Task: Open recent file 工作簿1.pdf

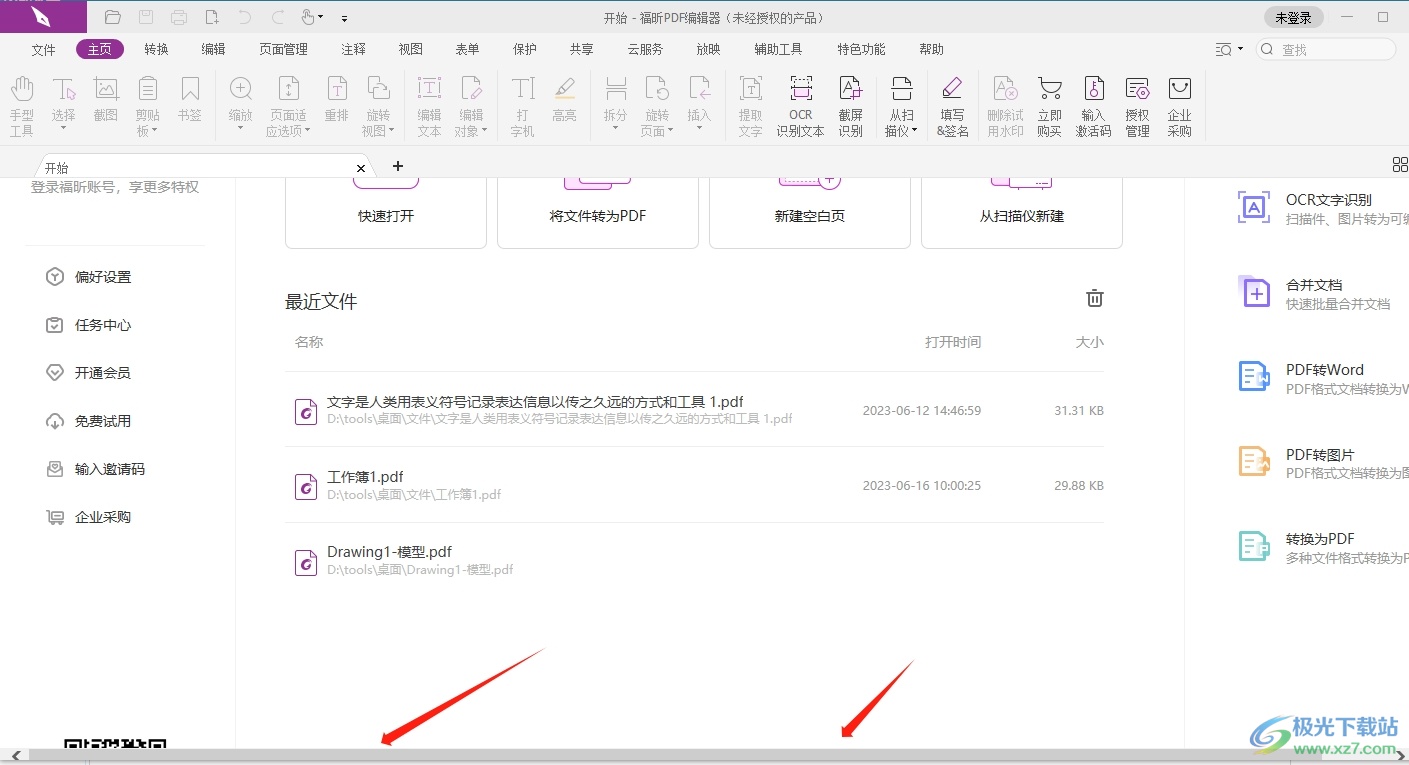Action: (x=694, y=485)
